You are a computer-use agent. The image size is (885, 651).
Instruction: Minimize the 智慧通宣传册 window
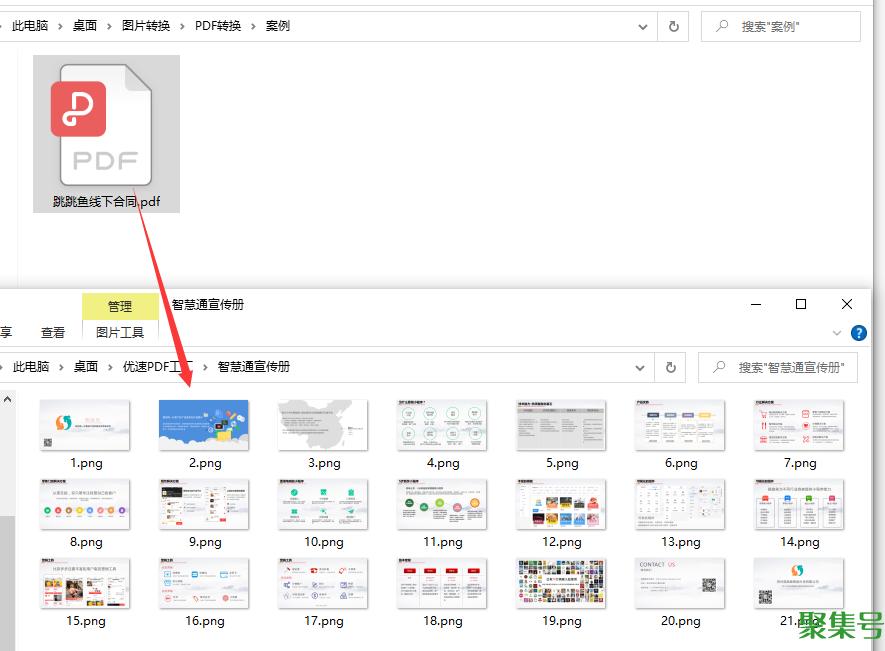coord(754,304)
